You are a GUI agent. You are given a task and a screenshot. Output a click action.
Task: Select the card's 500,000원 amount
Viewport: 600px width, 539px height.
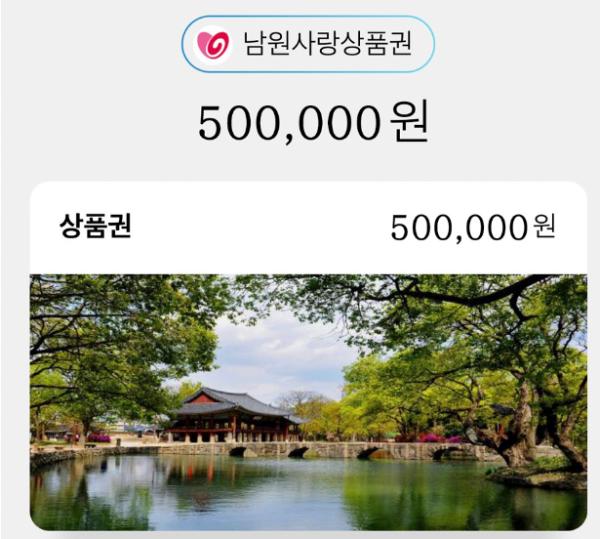[x=473, y=227]
